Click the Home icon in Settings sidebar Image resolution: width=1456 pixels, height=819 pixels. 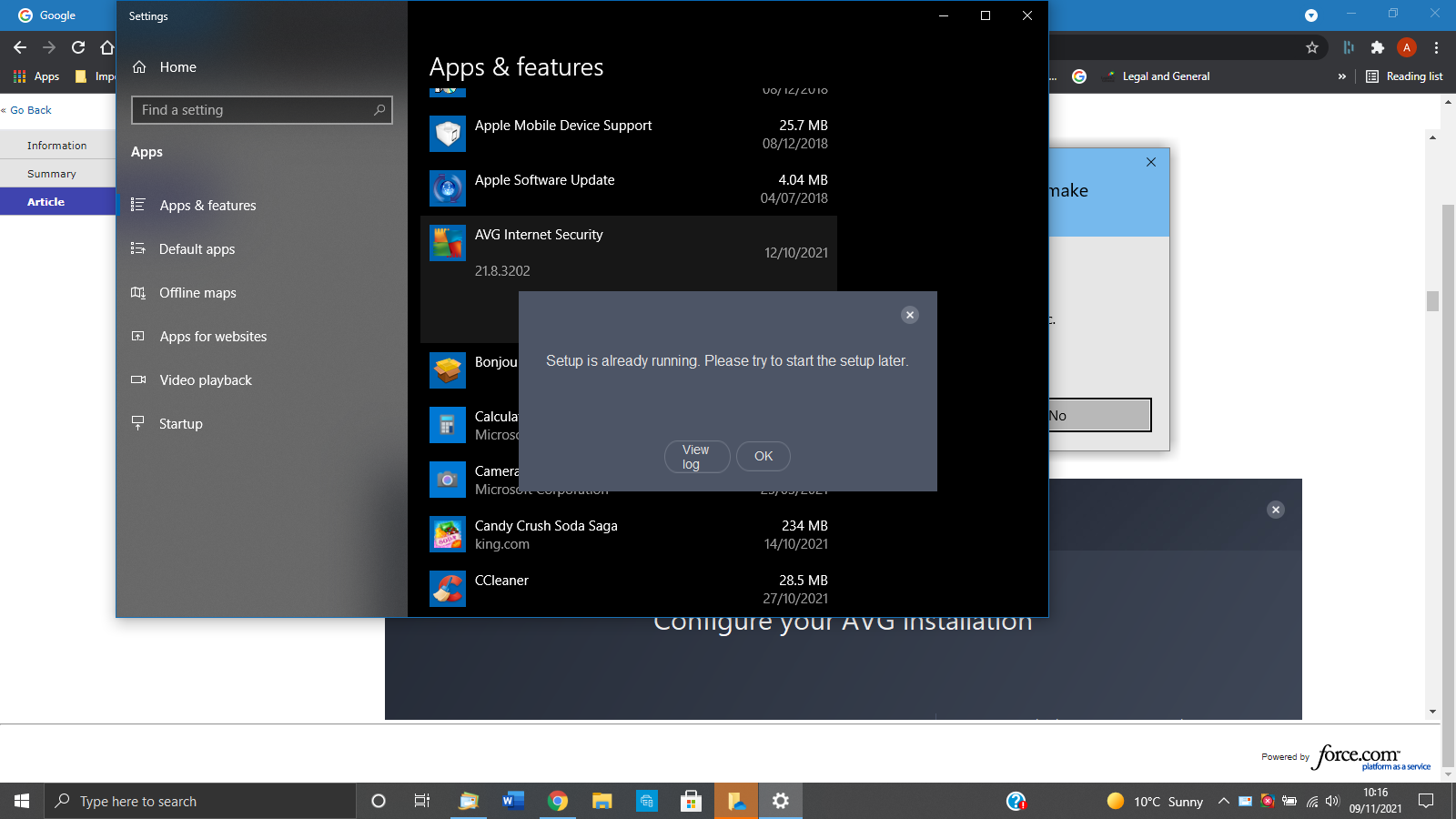click(139, 67)
